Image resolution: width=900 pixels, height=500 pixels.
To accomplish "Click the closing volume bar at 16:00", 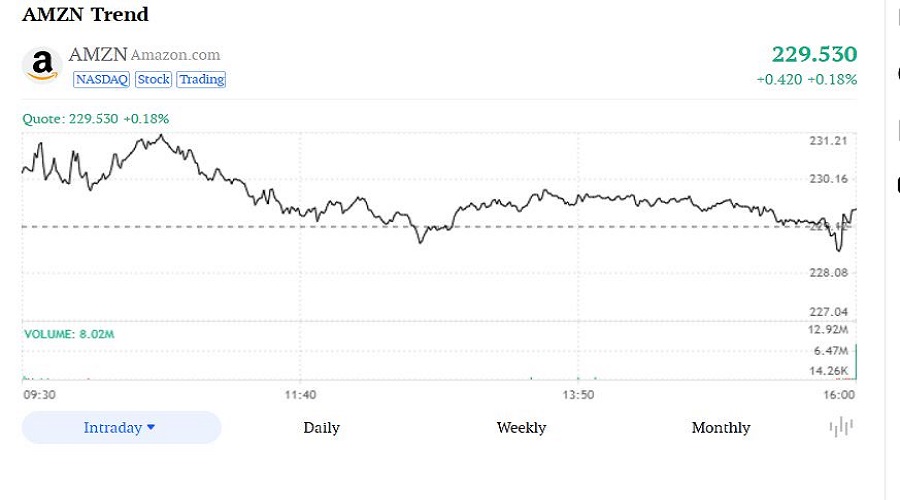I will [855, 362].
